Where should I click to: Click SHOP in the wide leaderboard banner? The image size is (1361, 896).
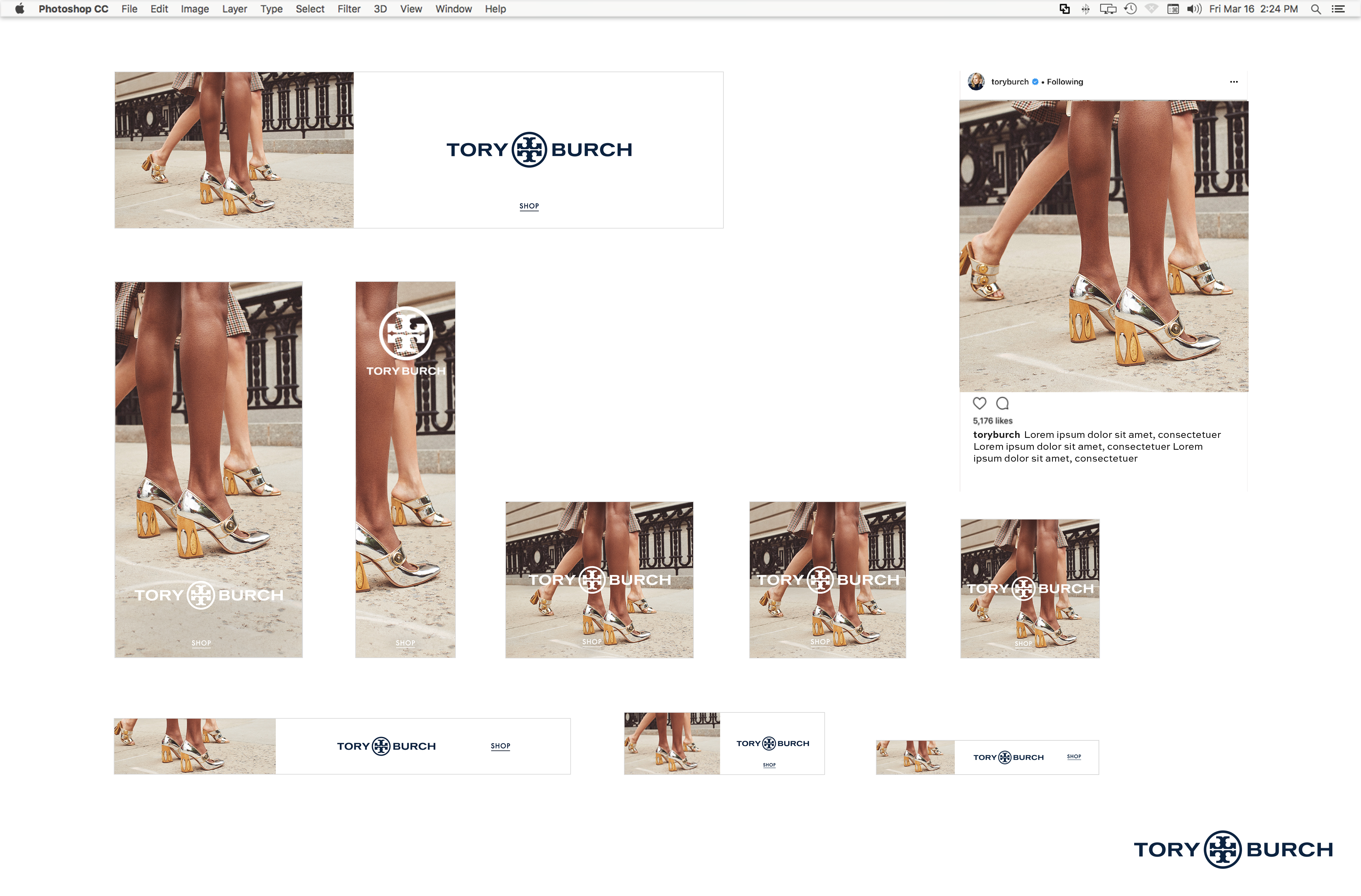point(500,746)
